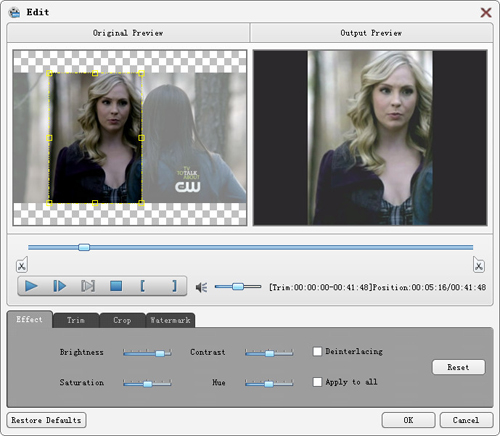Click the Output Preview header
This screenshot has width=500, height=436.
coord(371,33)
